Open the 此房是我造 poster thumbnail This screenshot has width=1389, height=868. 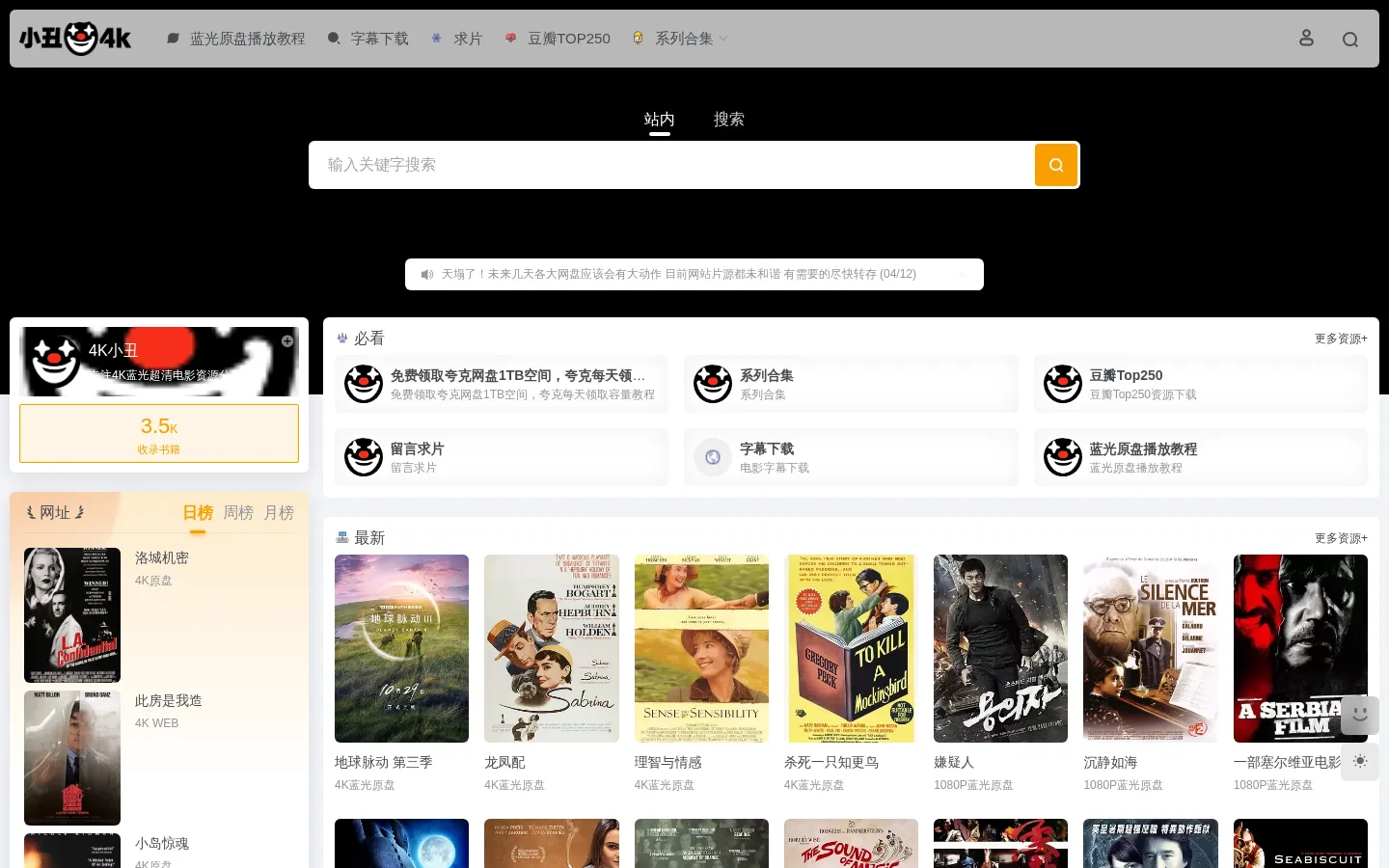point(72,758)
